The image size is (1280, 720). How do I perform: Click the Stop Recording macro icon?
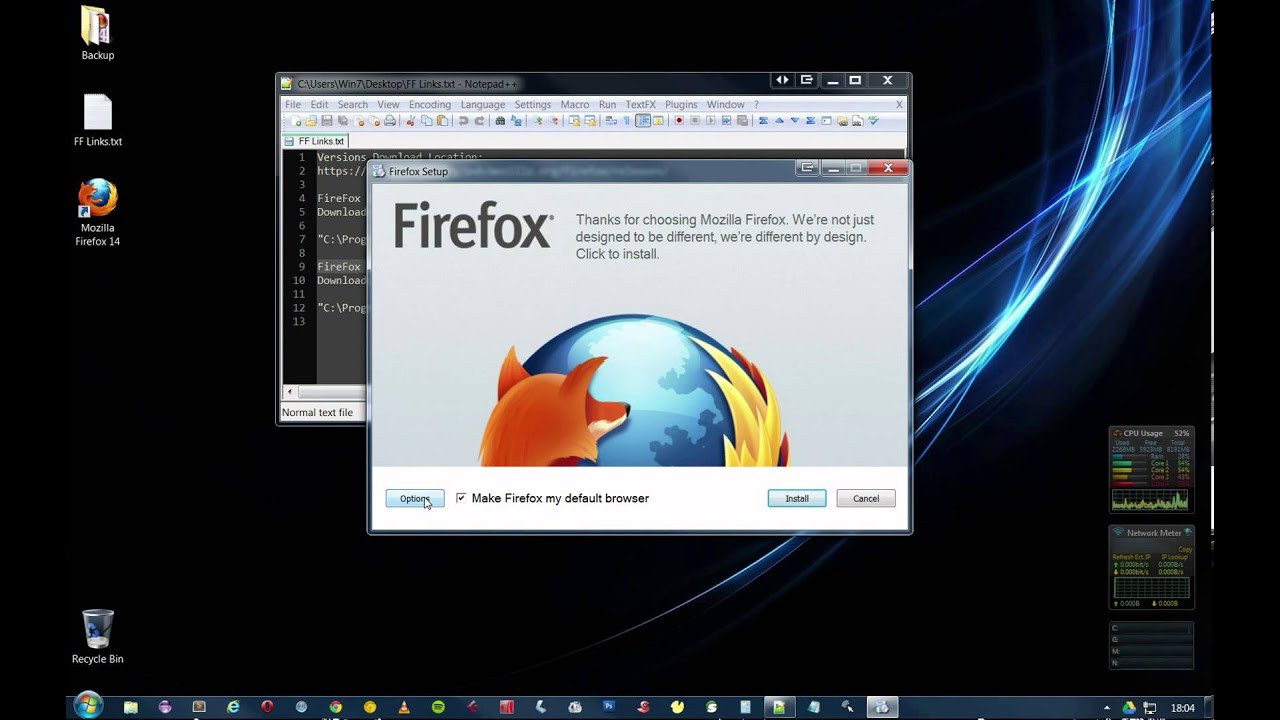click(x=695, y=121)
